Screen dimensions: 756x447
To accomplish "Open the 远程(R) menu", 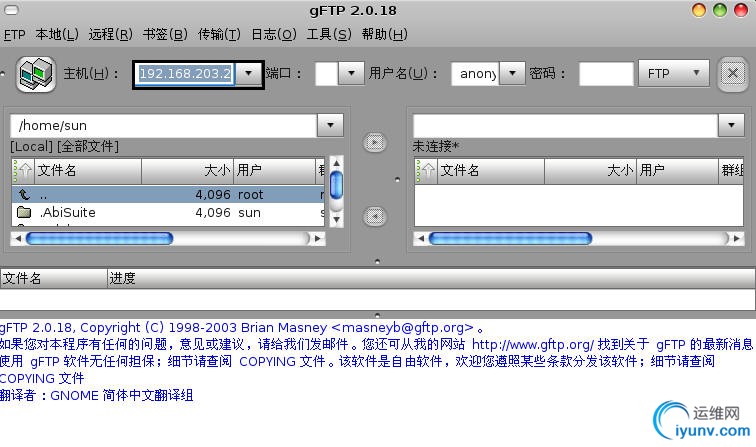I will [110, 34].
